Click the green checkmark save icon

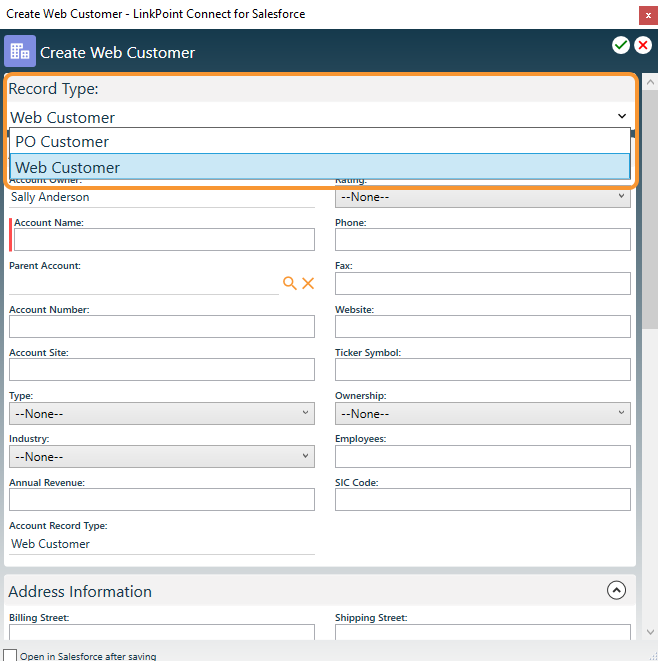pos(620,45)
